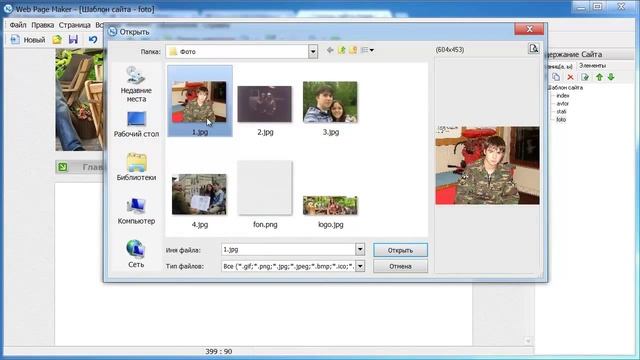
Task: Select the index page in site tree
Action: tap(563, 96)
